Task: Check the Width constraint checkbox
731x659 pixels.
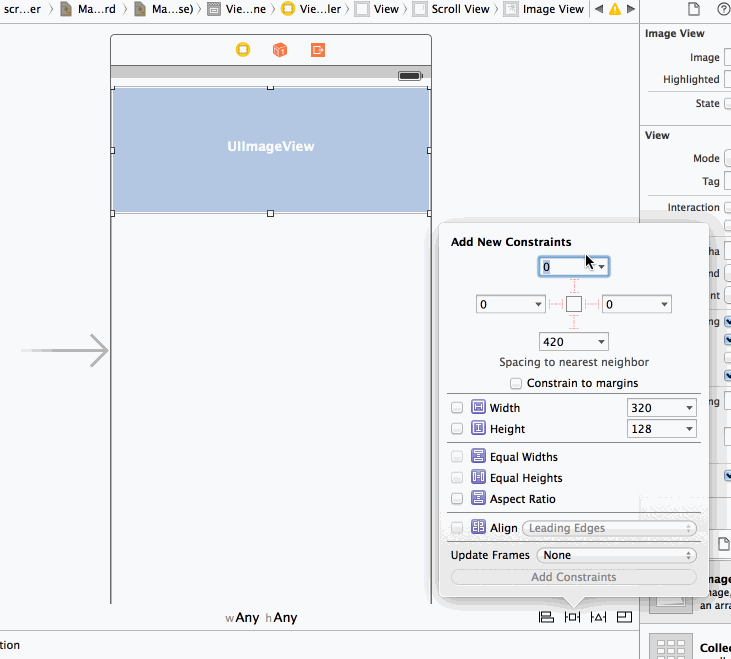Action: pos(457,407)
